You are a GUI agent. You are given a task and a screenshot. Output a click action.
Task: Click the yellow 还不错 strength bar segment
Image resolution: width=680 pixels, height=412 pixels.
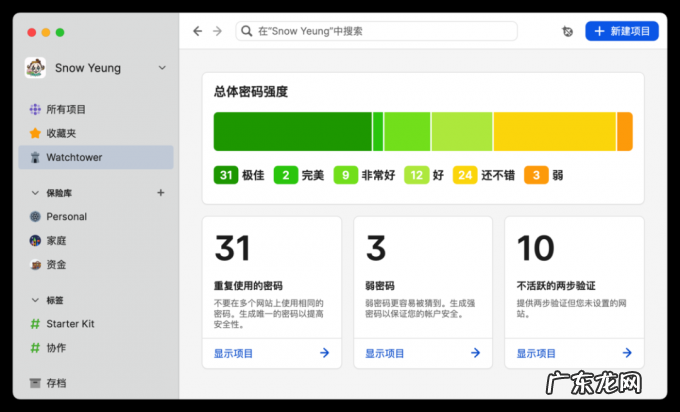coord(555,131)
